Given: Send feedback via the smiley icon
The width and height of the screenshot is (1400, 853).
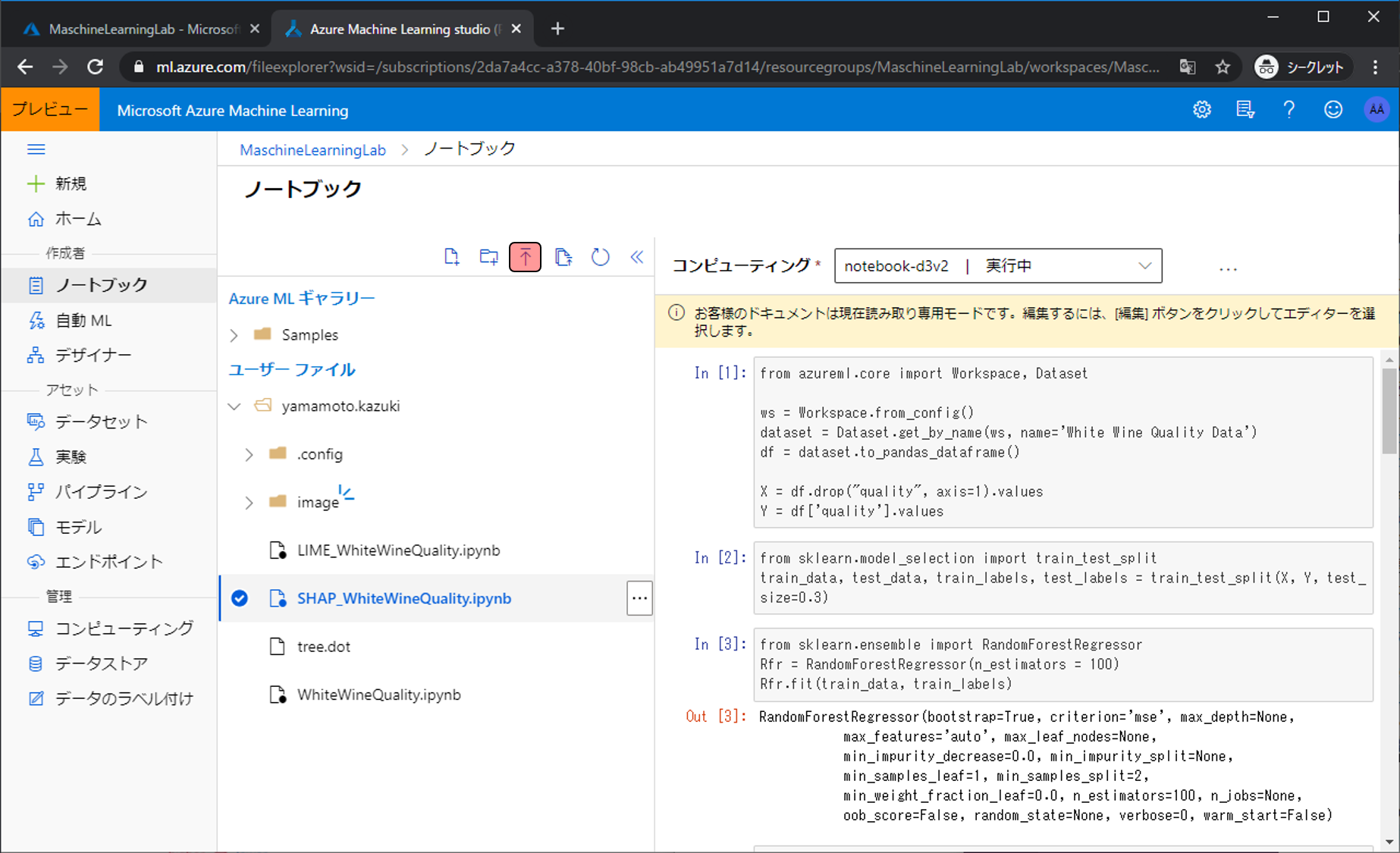Looking at the screenshot, I should point(1333,110).
